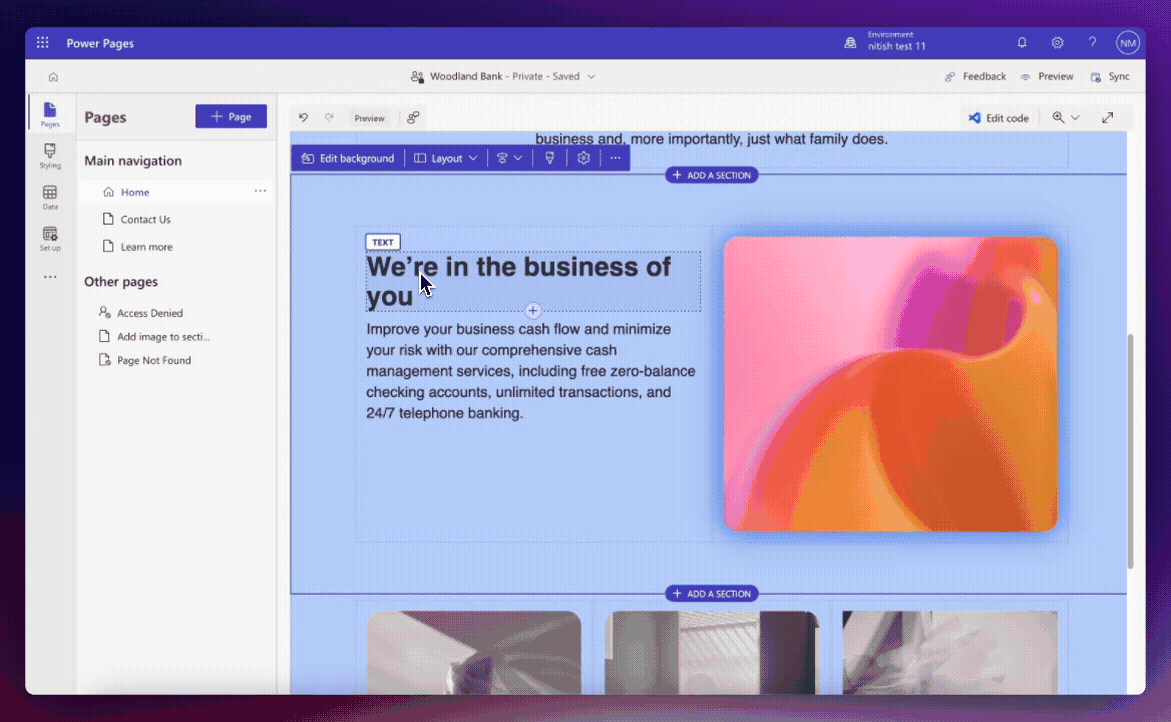Select the orange gradient image thumbnail
The height and width of the screenshot is (722, 1171).
click(890, 383)
